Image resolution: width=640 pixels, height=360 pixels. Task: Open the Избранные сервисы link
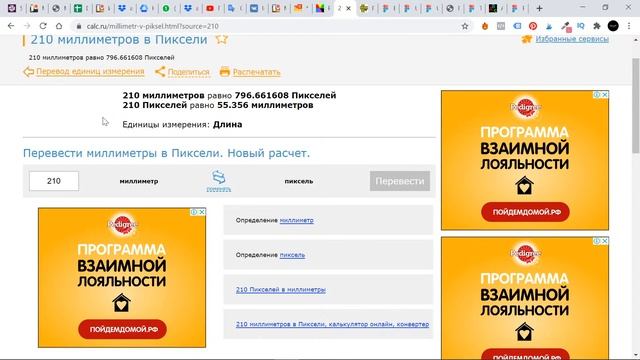click(x=572, y=39)
